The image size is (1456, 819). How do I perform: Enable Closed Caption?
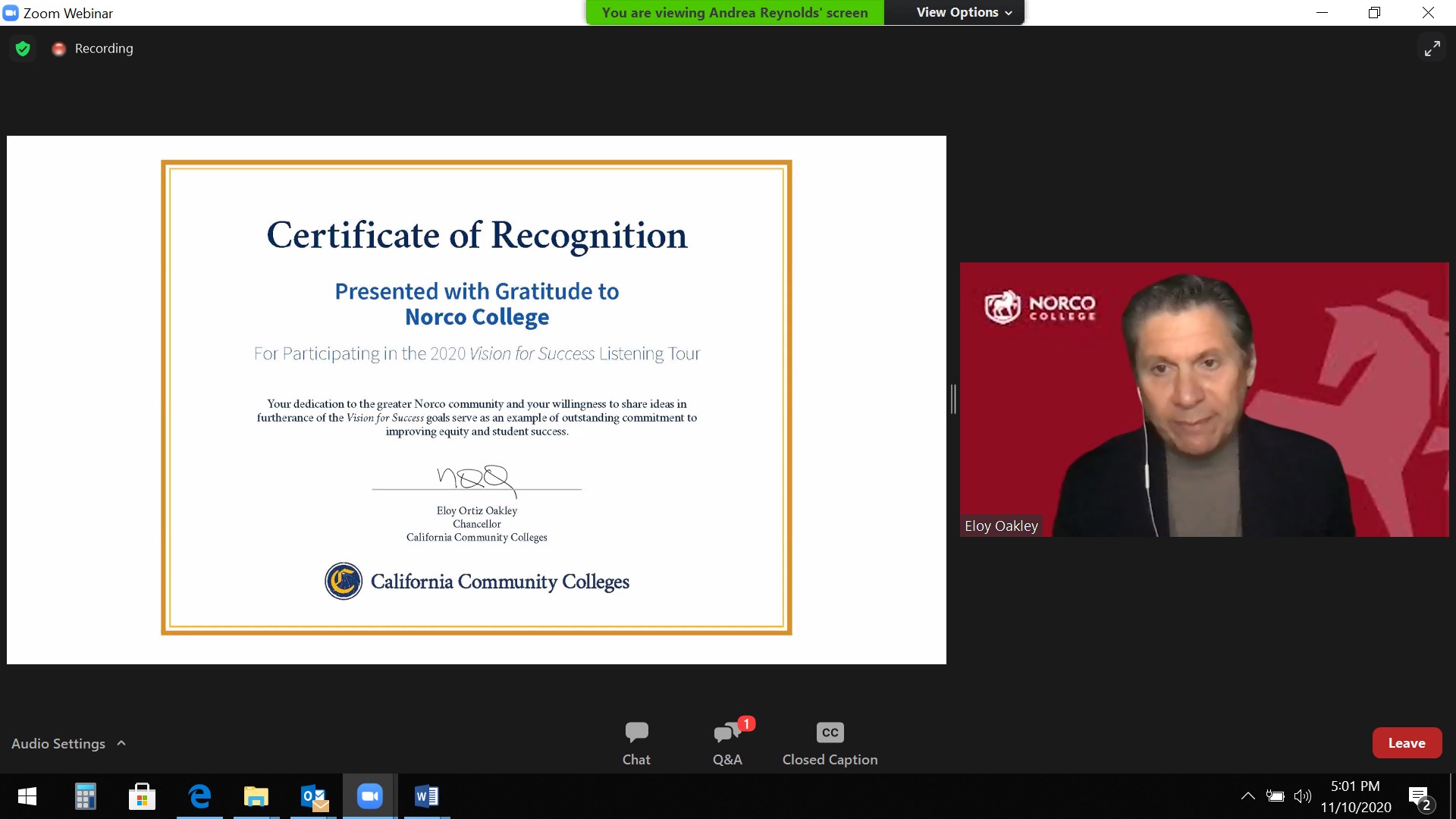830,742
